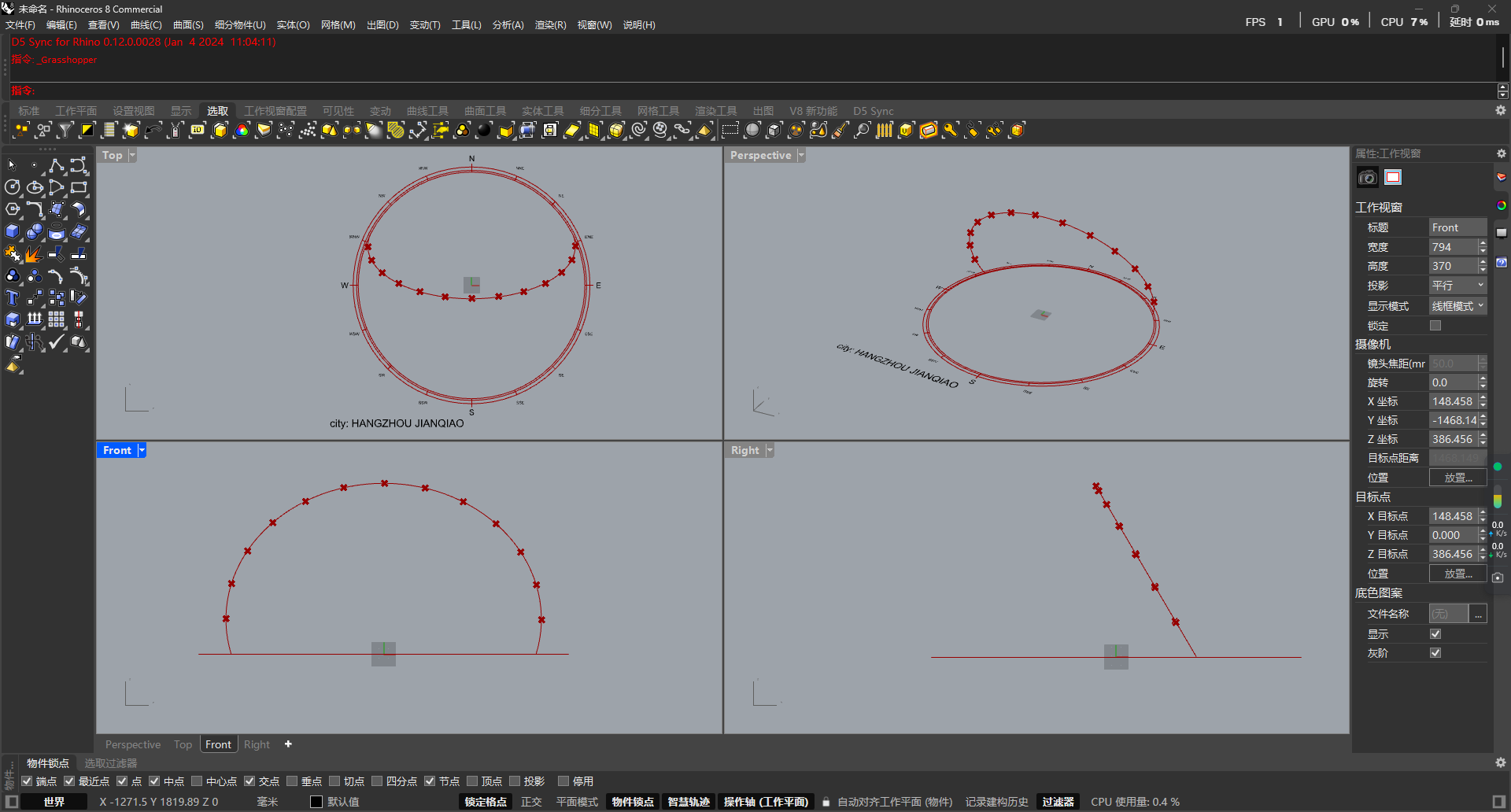
Task: Enable the 垂点 (Perpendicular) osnap checkbox
Action: tap(292, 781)
